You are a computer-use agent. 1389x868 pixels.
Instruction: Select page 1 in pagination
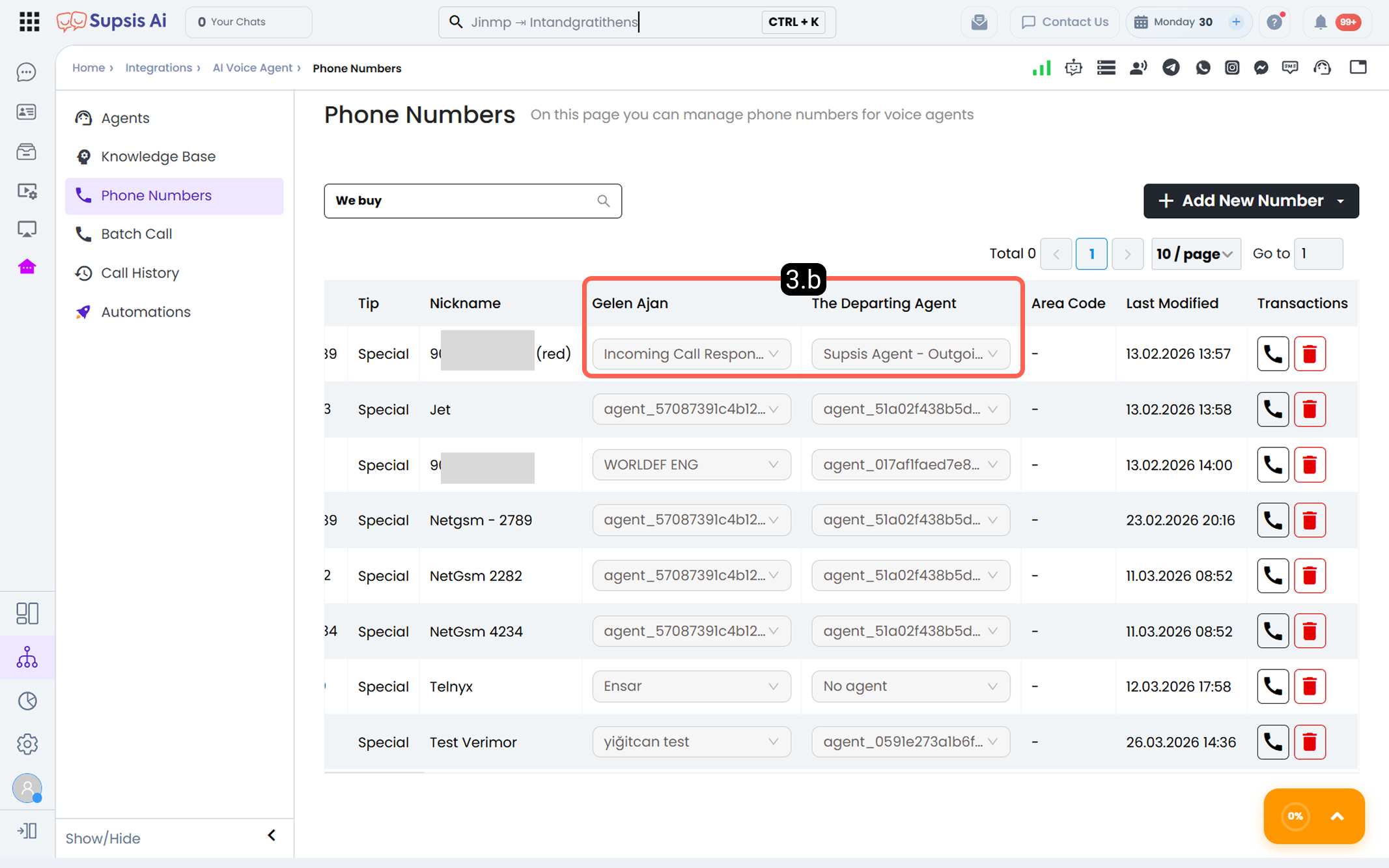pos(1091,254)
